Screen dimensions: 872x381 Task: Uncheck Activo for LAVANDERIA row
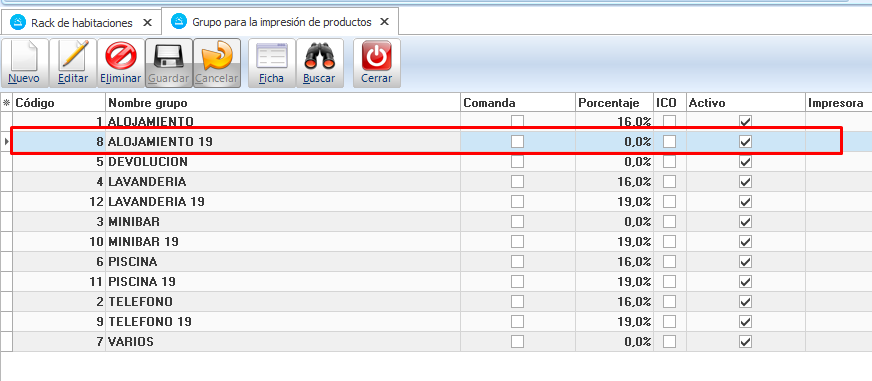click(x=745, y=182)
